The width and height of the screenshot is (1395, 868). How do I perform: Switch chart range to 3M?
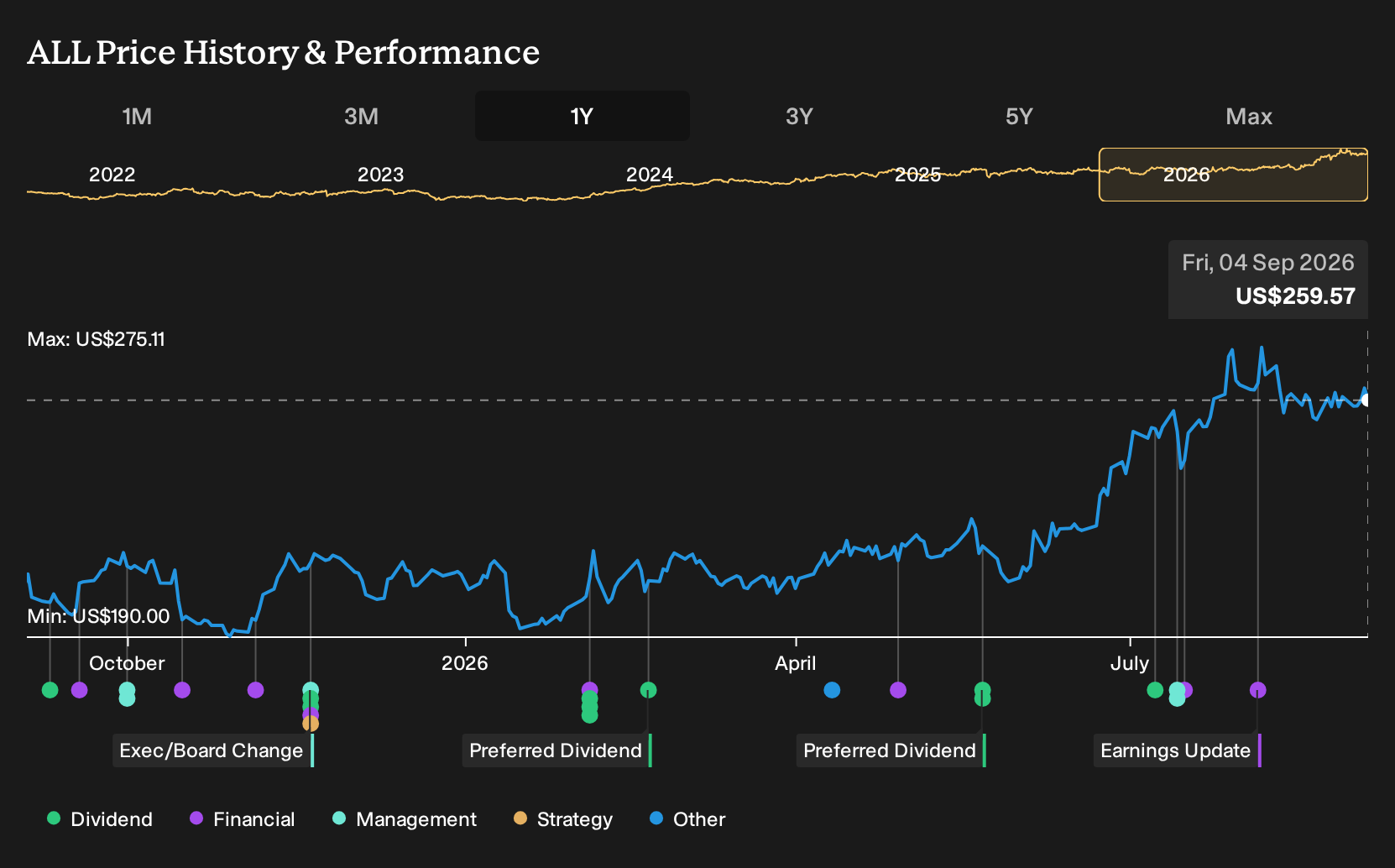(361, 116)
